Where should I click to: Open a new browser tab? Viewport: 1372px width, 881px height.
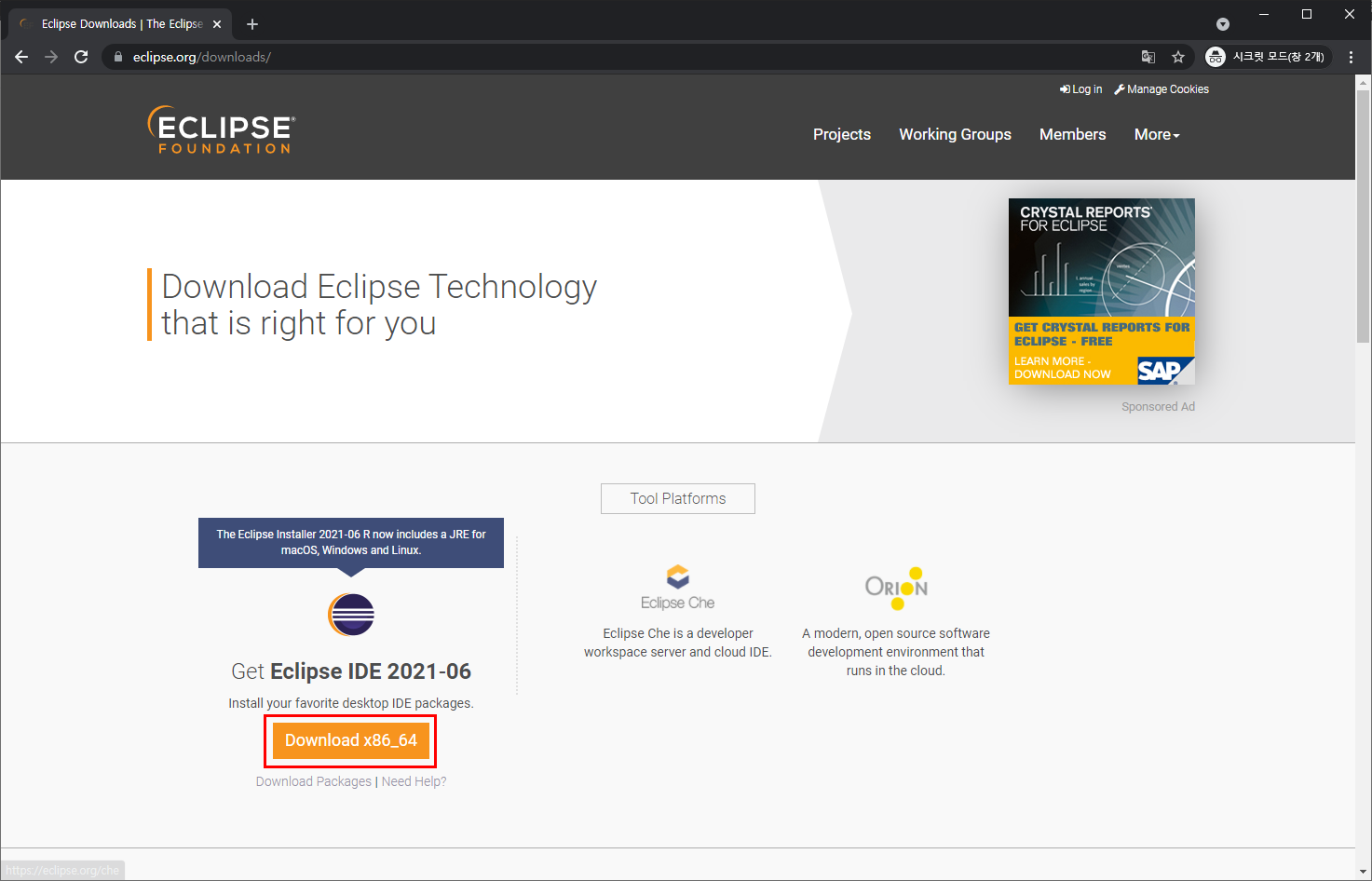(x=252, y=24)
